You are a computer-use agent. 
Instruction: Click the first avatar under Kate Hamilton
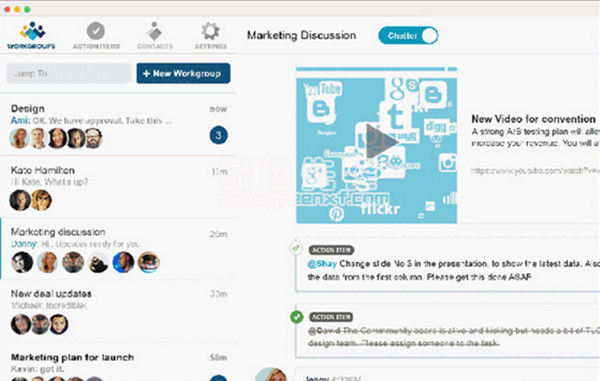20,200
